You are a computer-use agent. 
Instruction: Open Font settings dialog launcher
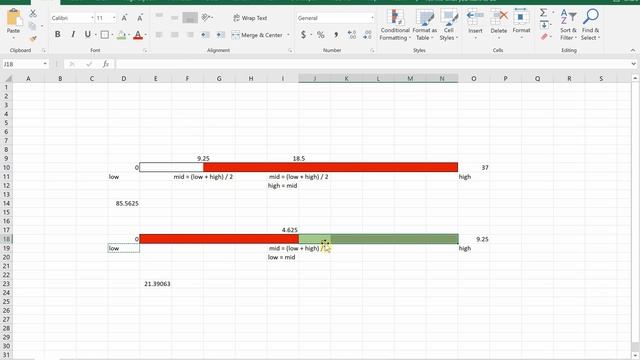145,51
